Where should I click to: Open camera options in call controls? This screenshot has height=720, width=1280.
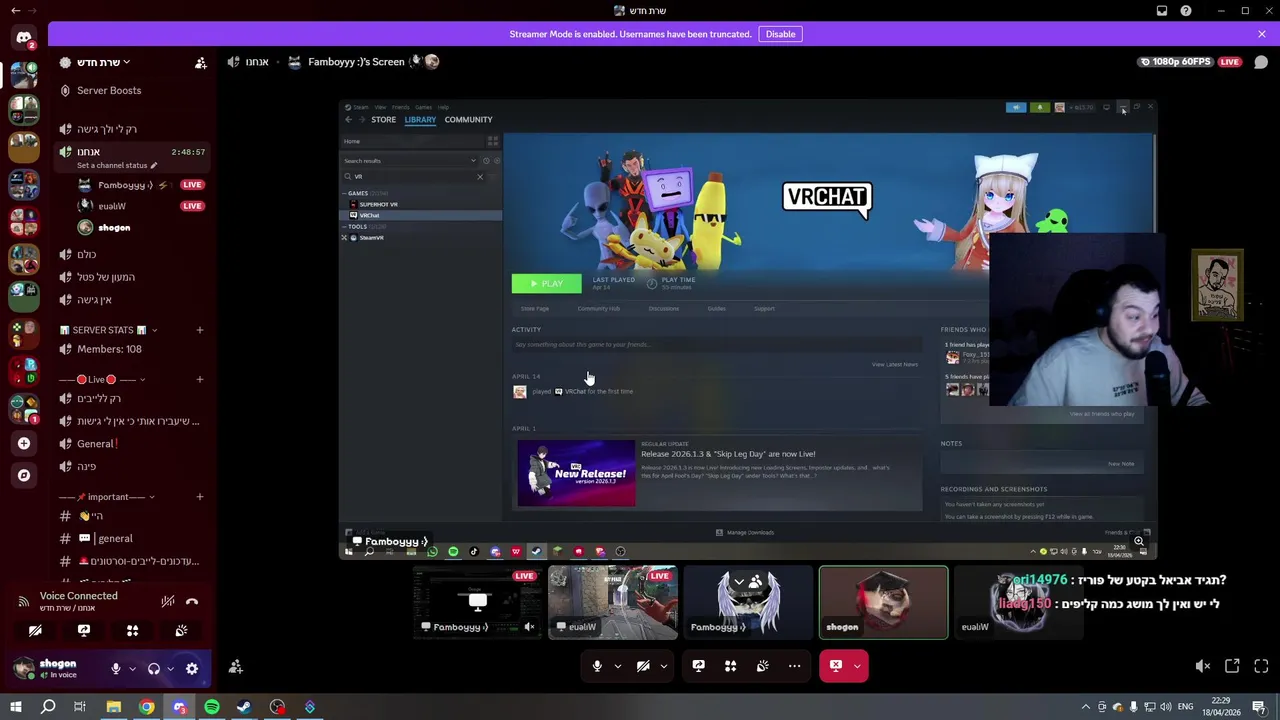click(663, 666)
